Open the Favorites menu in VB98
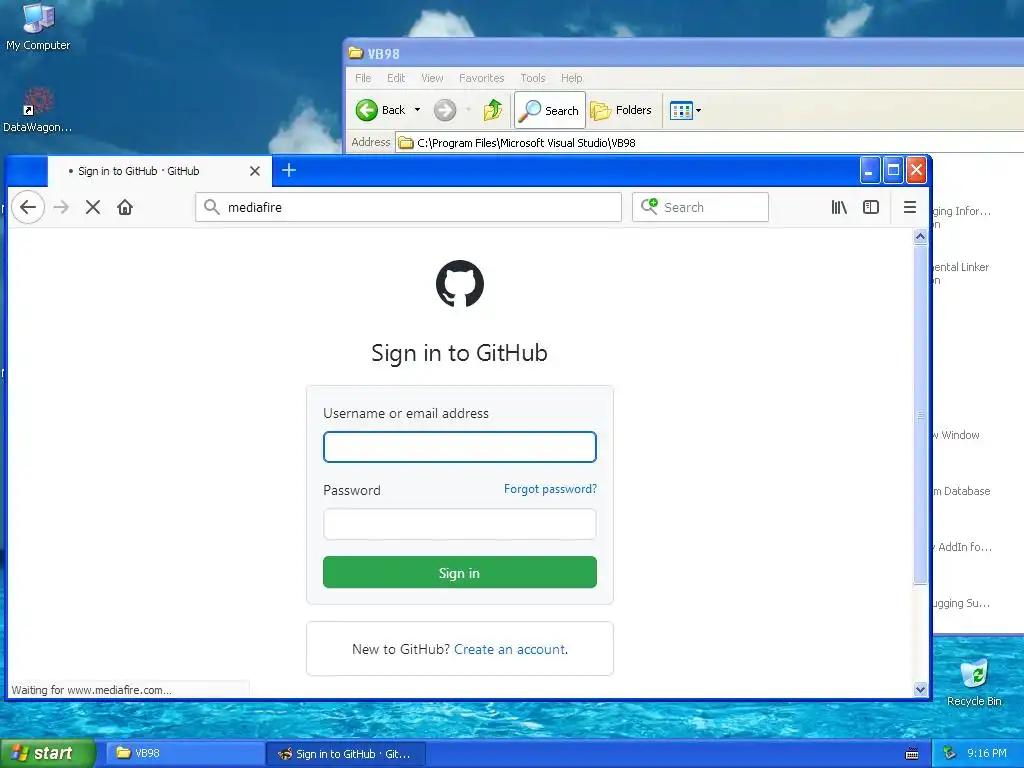This screenshot has height=768, width=1024. pyautogui.click(x=481, y=78)
